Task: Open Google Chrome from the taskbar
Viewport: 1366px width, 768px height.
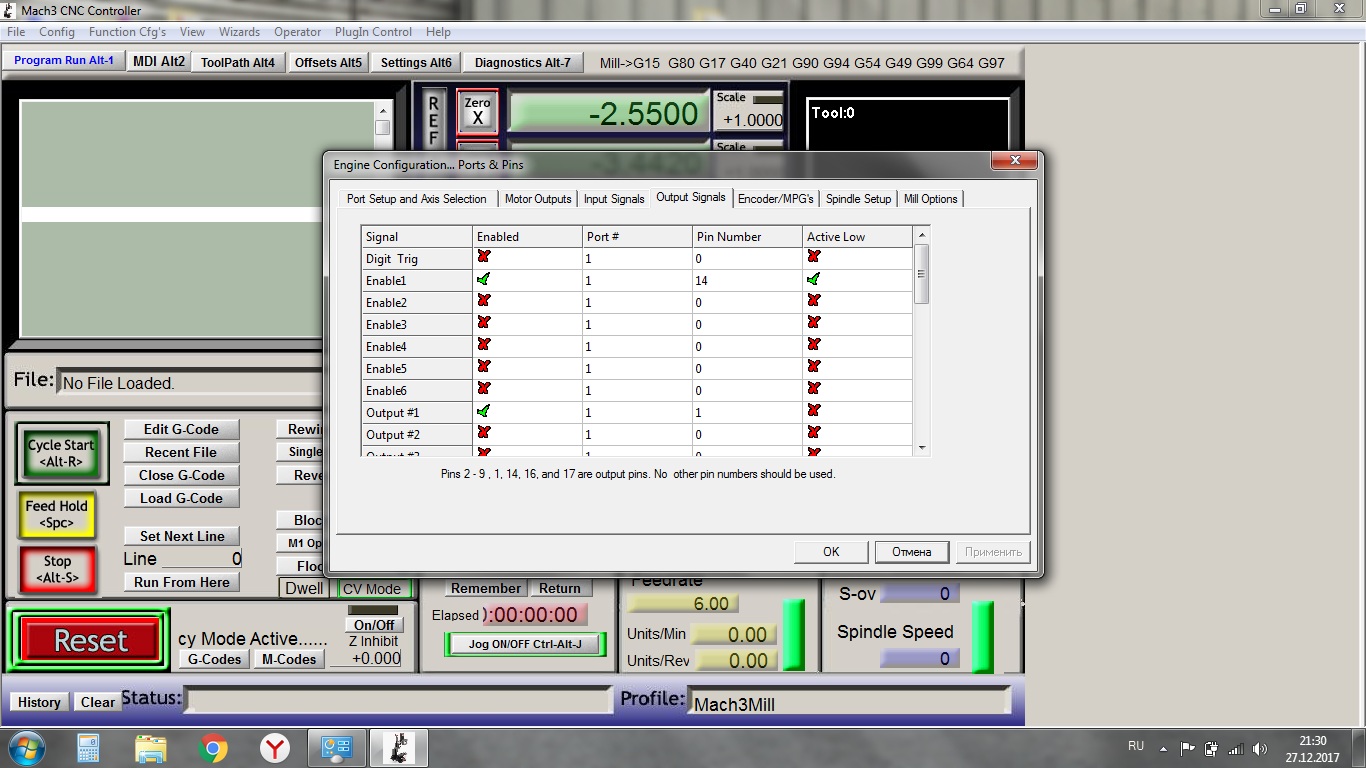Action: pyautogui.click(x=213, y=748)
